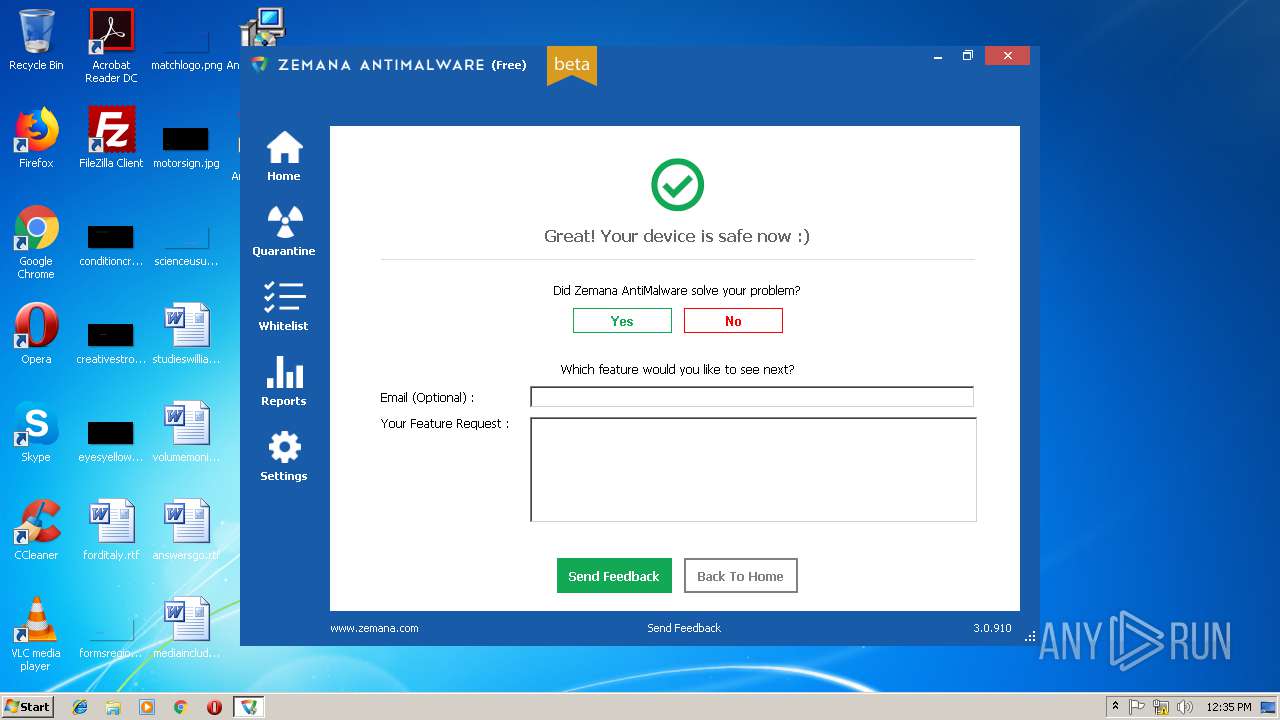Click the Zemana taskbar button

pos(248,707)
